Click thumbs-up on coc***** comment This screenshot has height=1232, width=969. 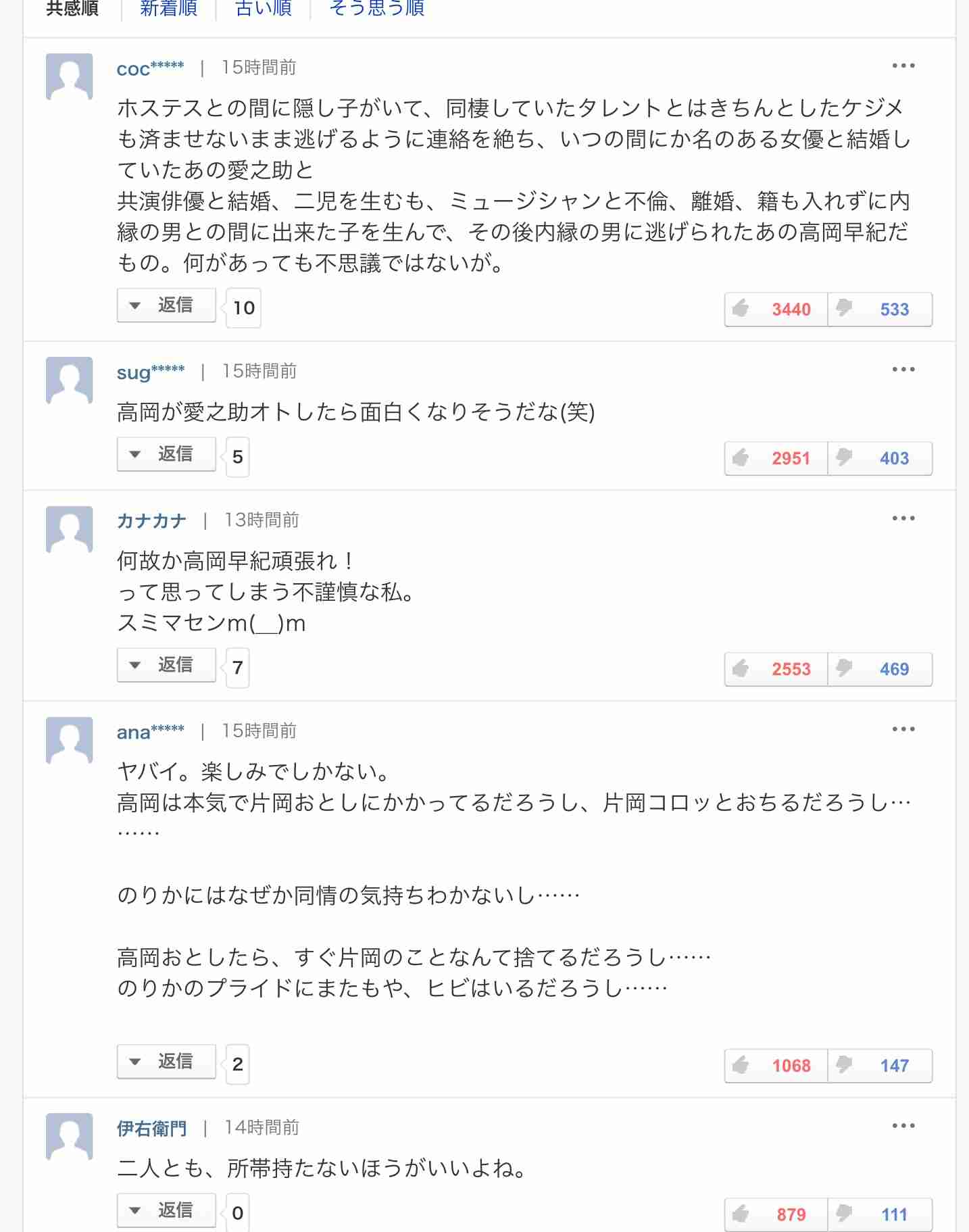tap(776, 310)
